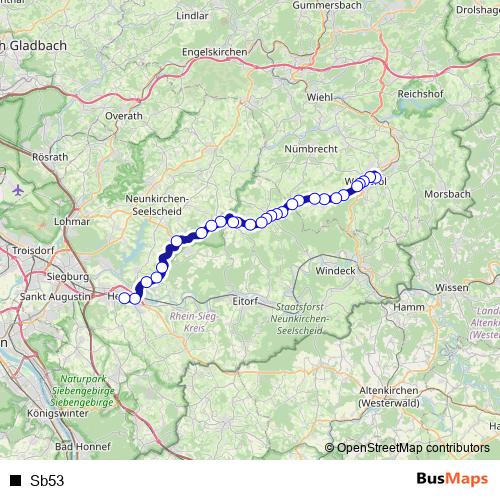Click the Reichshof map label
The width and height of the screenshot is (500, 500).
click(420, 94)
